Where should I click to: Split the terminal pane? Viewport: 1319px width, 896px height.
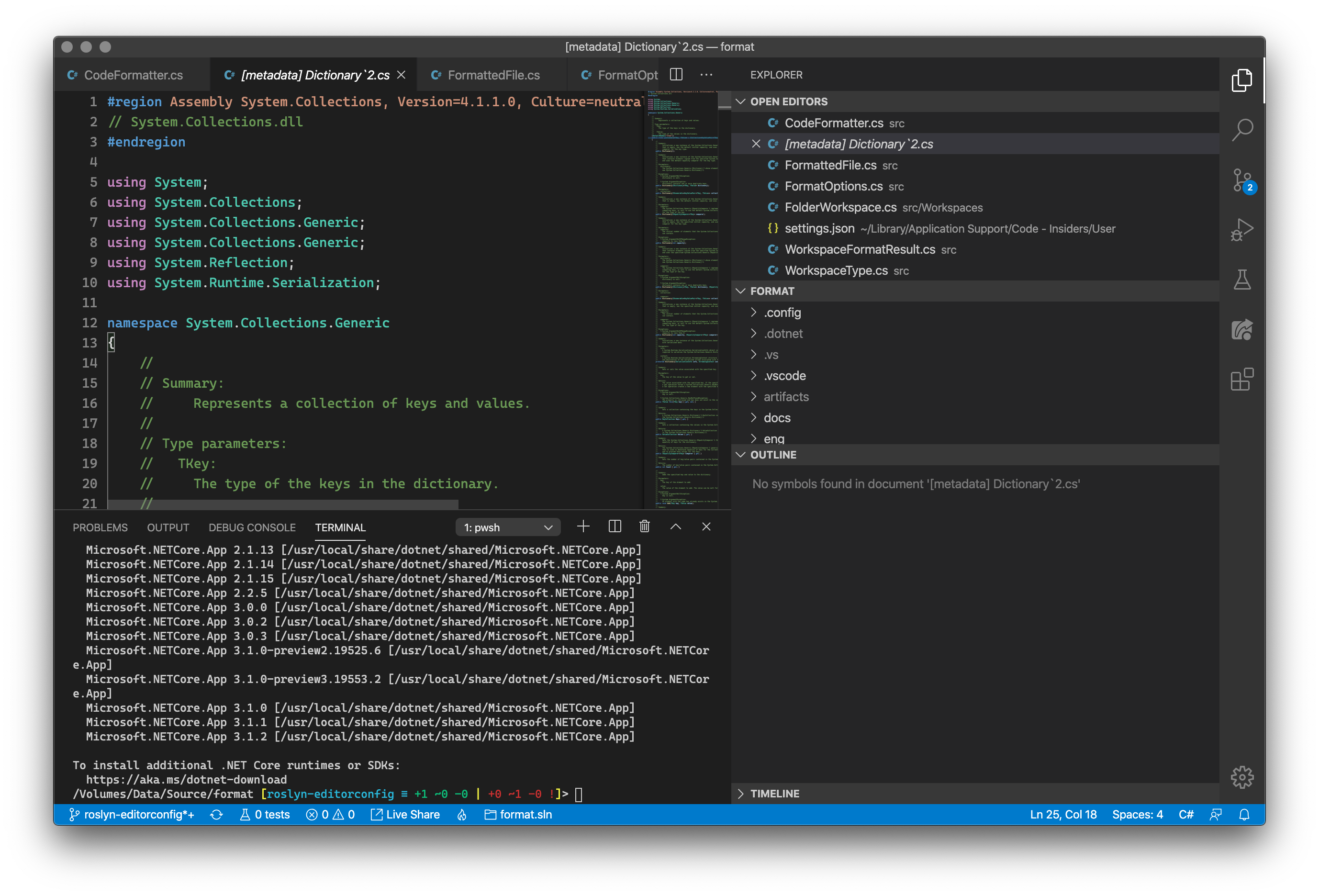pyautogui.click(x=615, y=526)
